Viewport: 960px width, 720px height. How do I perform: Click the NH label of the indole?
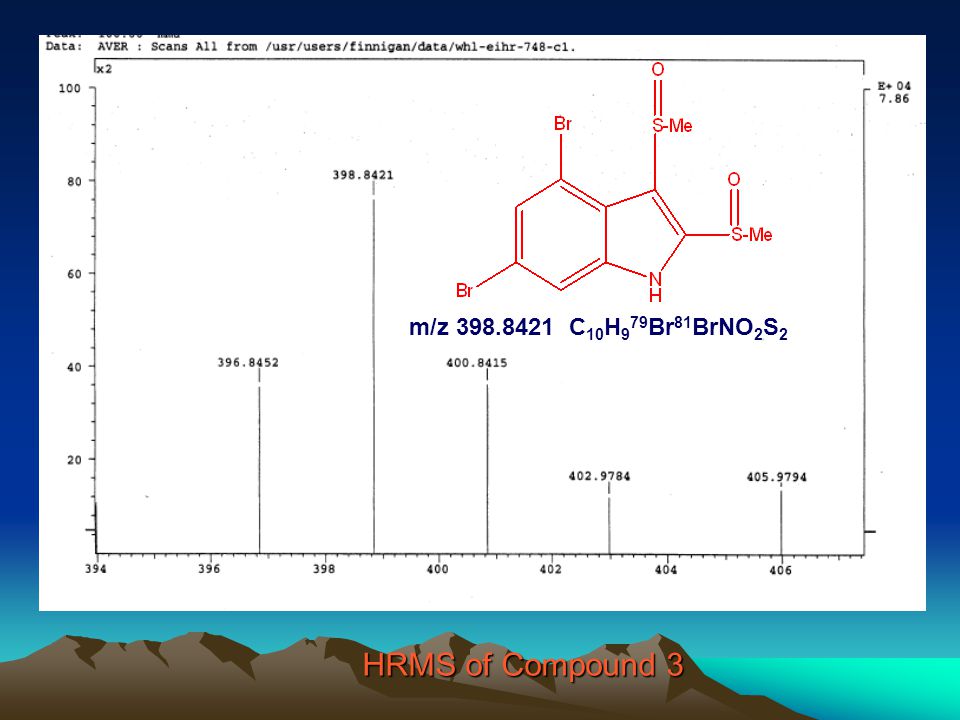[x=656, y=287]
